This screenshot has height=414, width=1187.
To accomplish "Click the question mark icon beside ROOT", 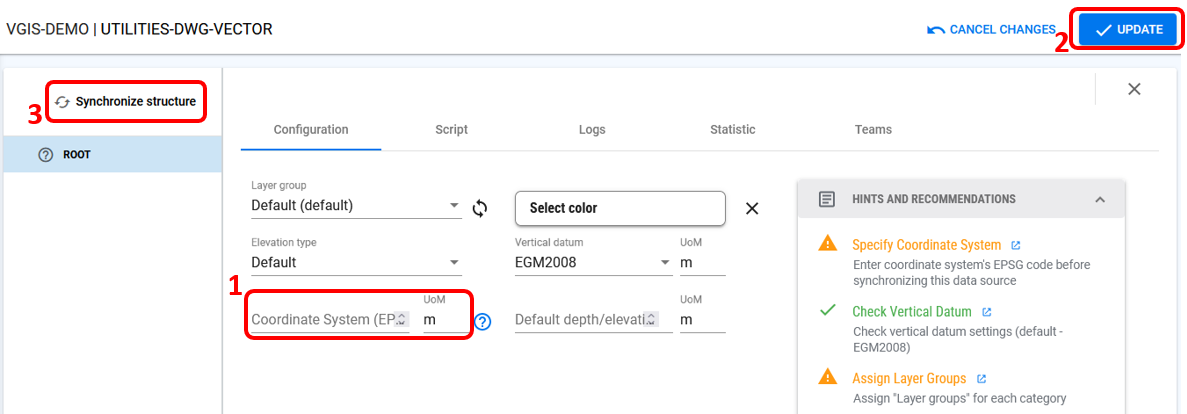I will (45, 154).
